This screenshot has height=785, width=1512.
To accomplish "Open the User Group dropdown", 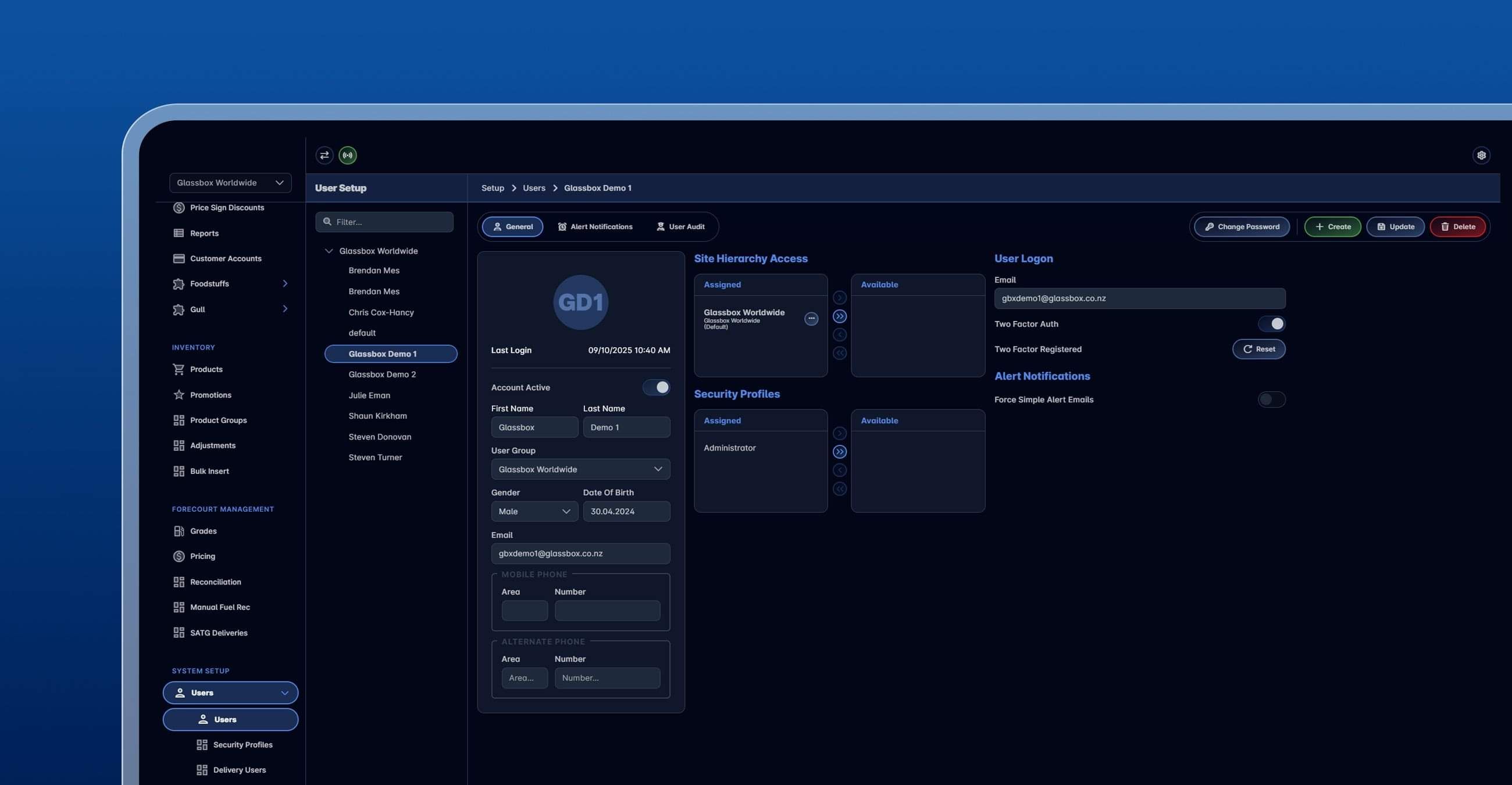I will pos(580,469).
